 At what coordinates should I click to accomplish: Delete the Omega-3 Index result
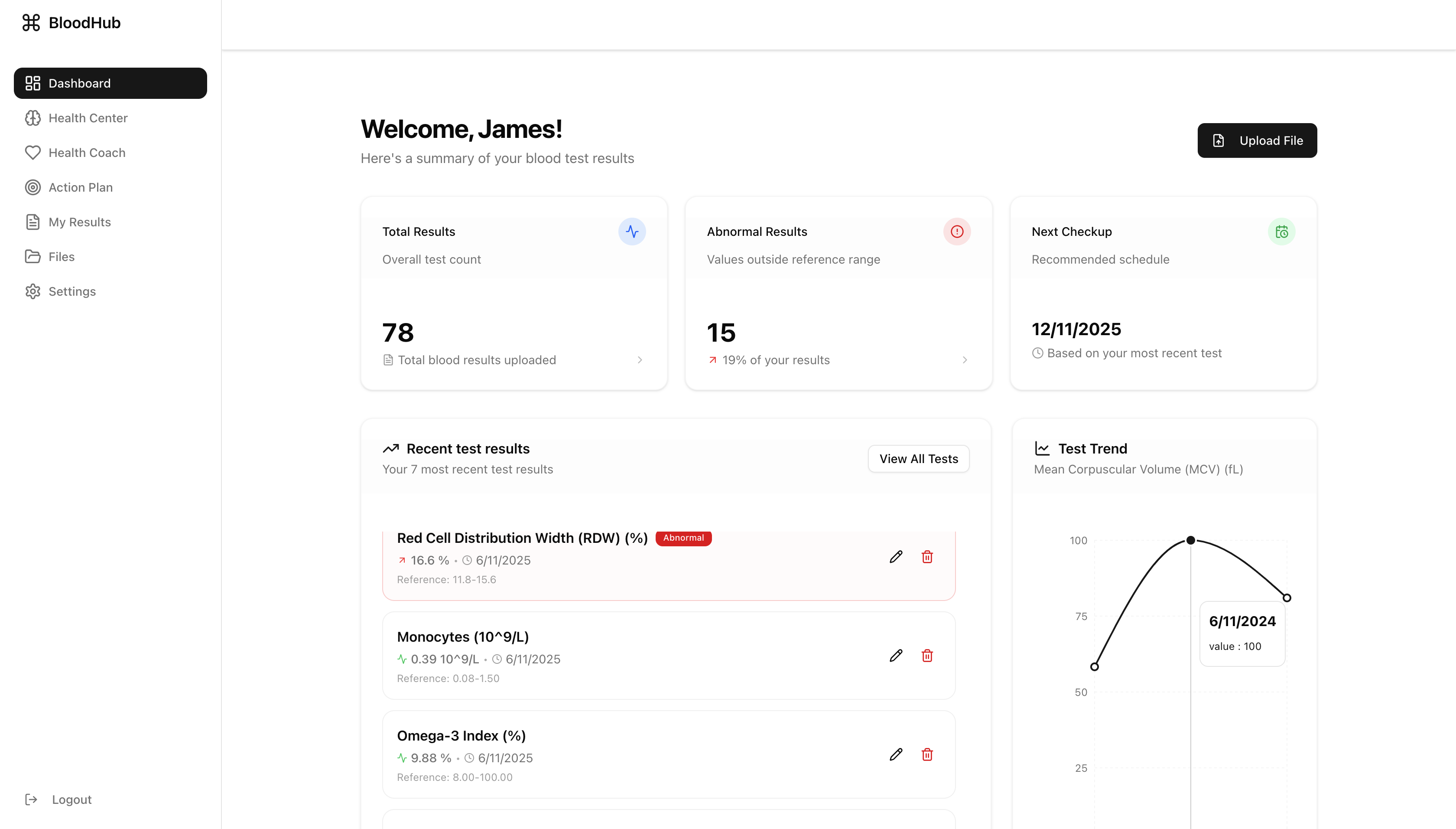(927, 755)
